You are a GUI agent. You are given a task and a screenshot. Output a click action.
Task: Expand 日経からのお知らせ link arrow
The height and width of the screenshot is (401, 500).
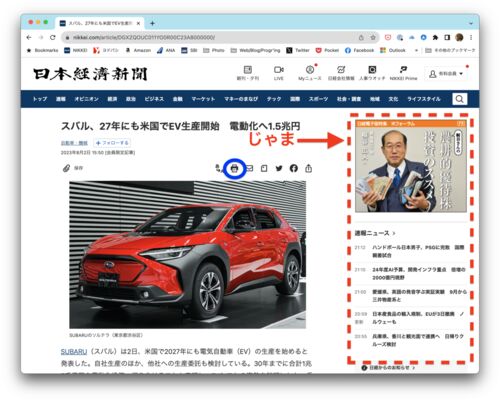414,368
